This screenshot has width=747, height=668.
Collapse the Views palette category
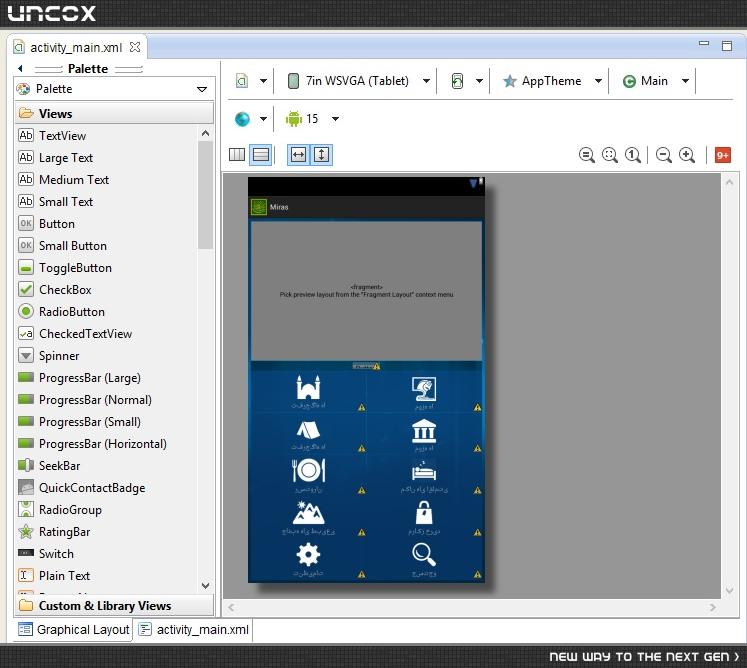click(114, 113)
